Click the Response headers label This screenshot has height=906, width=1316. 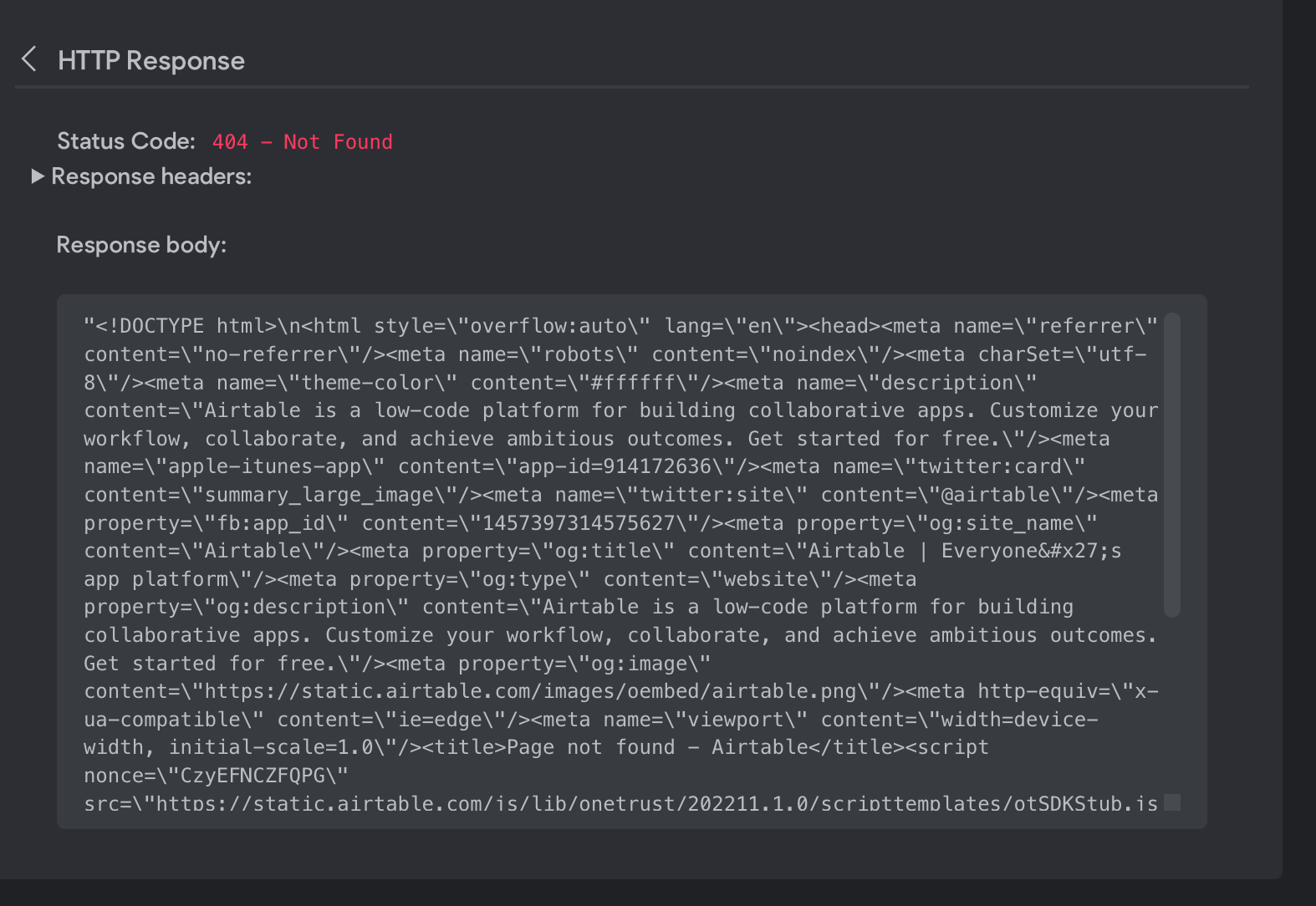pyautogui.click(x=151, y=176)
